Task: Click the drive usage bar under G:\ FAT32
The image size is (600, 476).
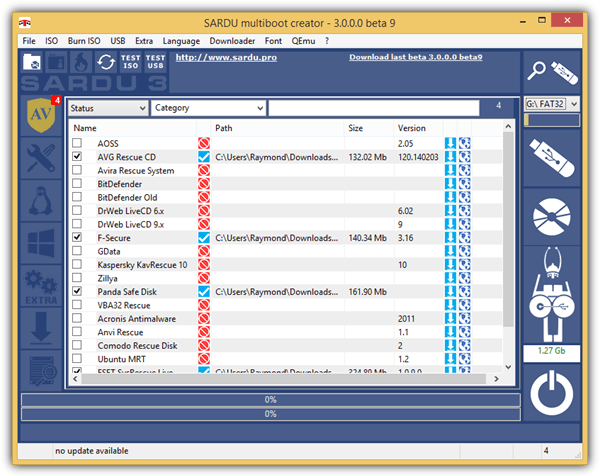Action: (x=551, y=120)
